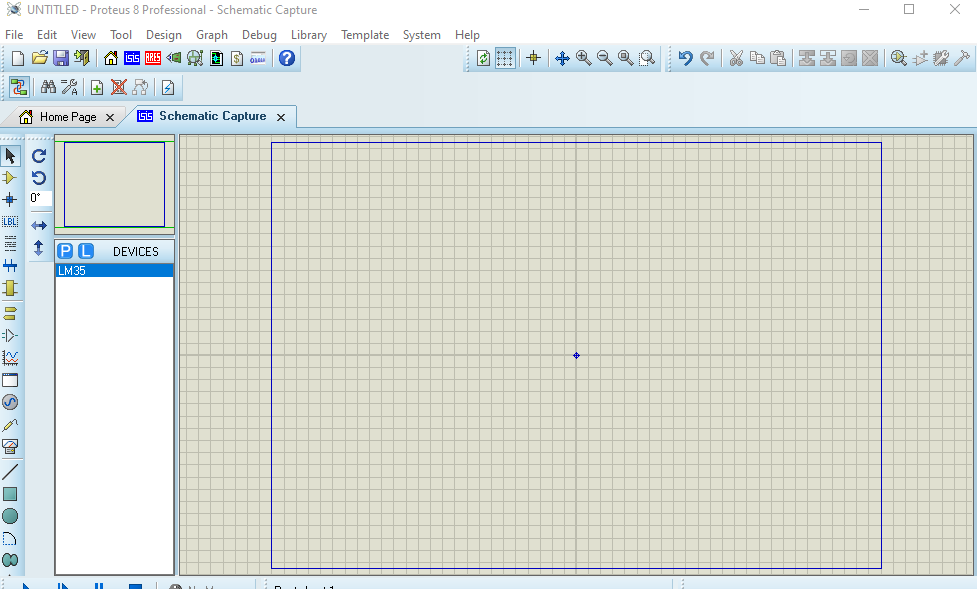977x589 pixels.
Task: Flip the part vertically with Y-mirror
Action: (x=39, y=248)
